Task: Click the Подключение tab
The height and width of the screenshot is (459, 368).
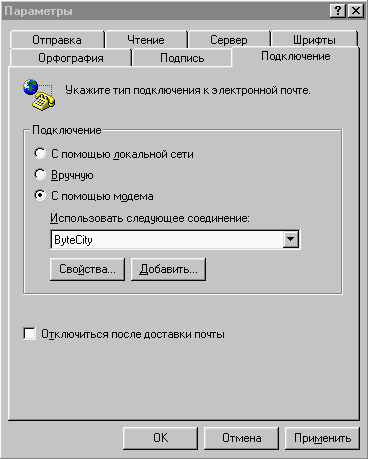Action: pos(296,56)
